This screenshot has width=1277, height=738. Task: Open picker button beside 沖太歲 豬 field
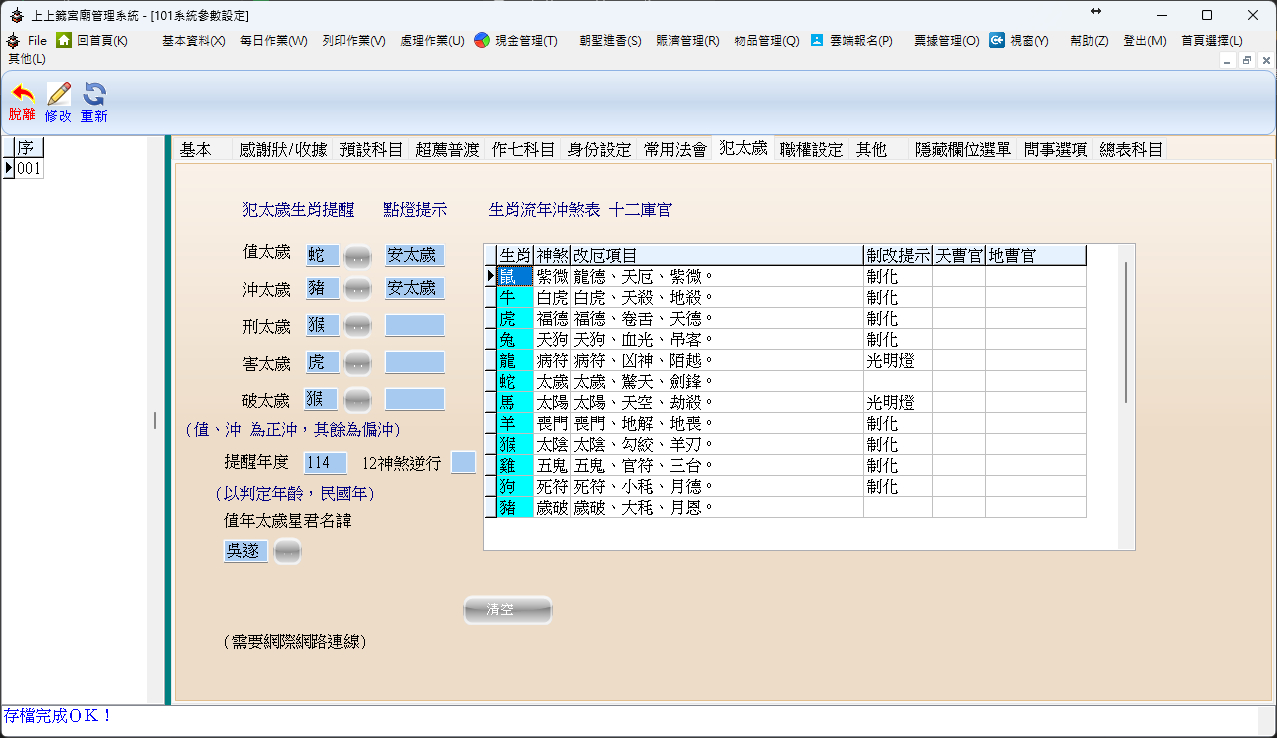(x=357, y=290)
